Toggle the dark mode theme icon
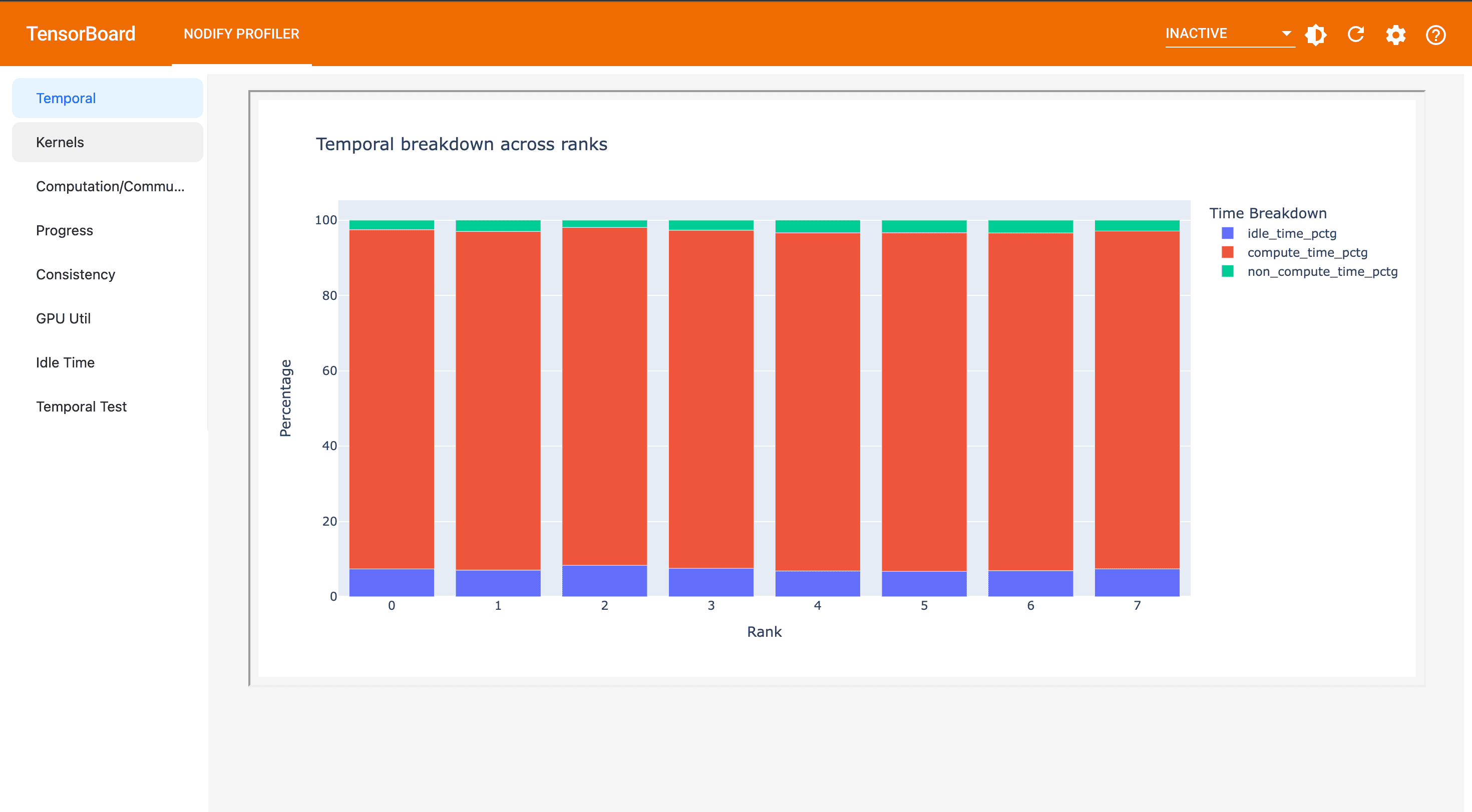1472x812 pixels. 1315,35
